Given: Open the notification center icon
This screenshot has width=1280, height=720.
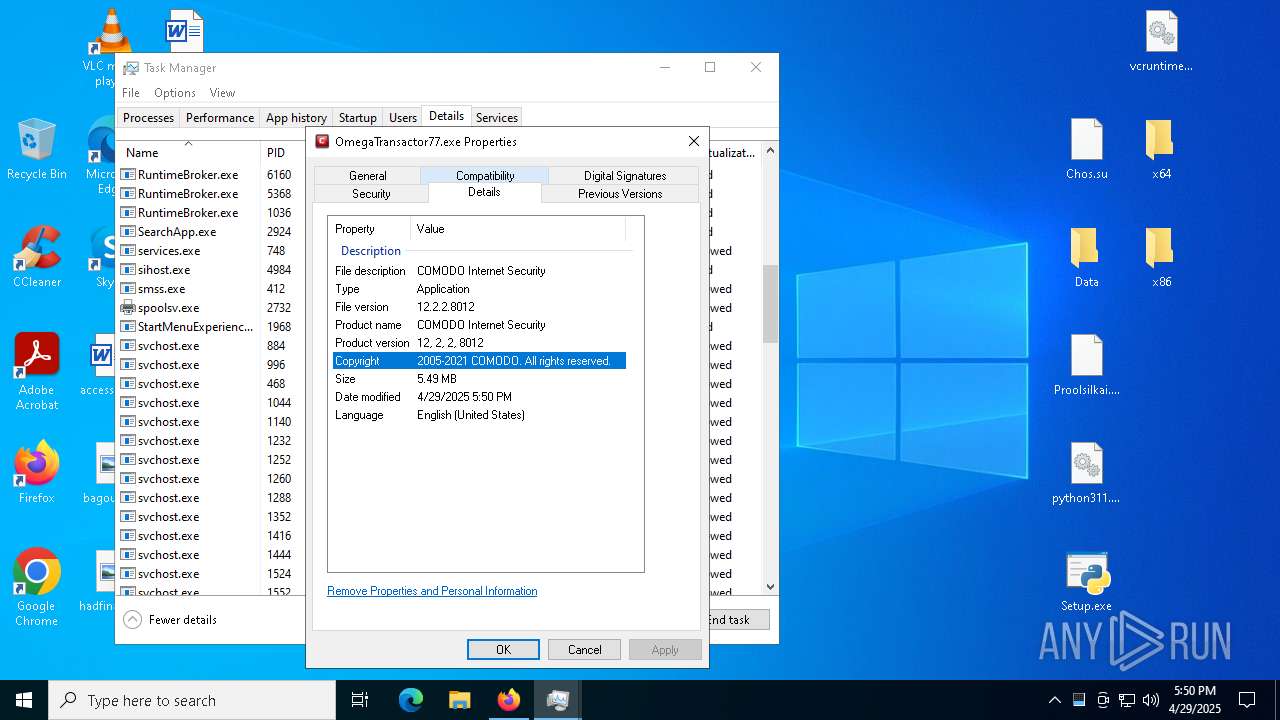Looking at the screenshot, I should pyautogui.click(x=1247, y=700).
